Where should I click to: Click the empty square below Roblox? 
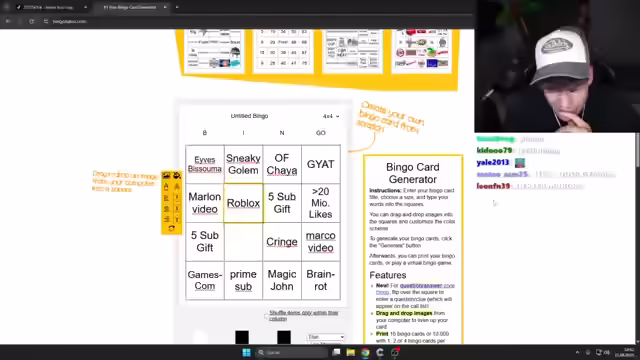[243, 242]
